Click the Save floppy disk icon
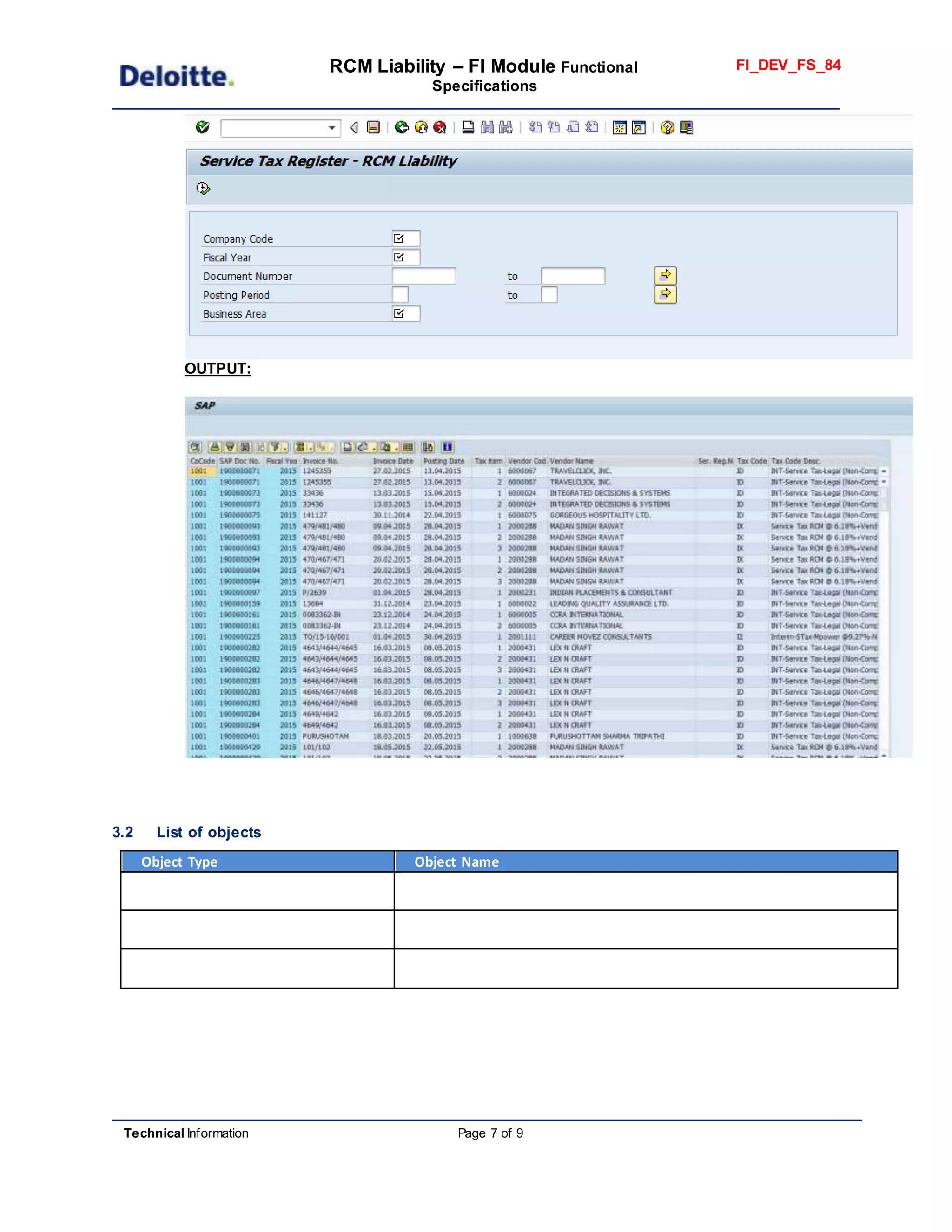952x1232 pixels. tap(373, 127)
